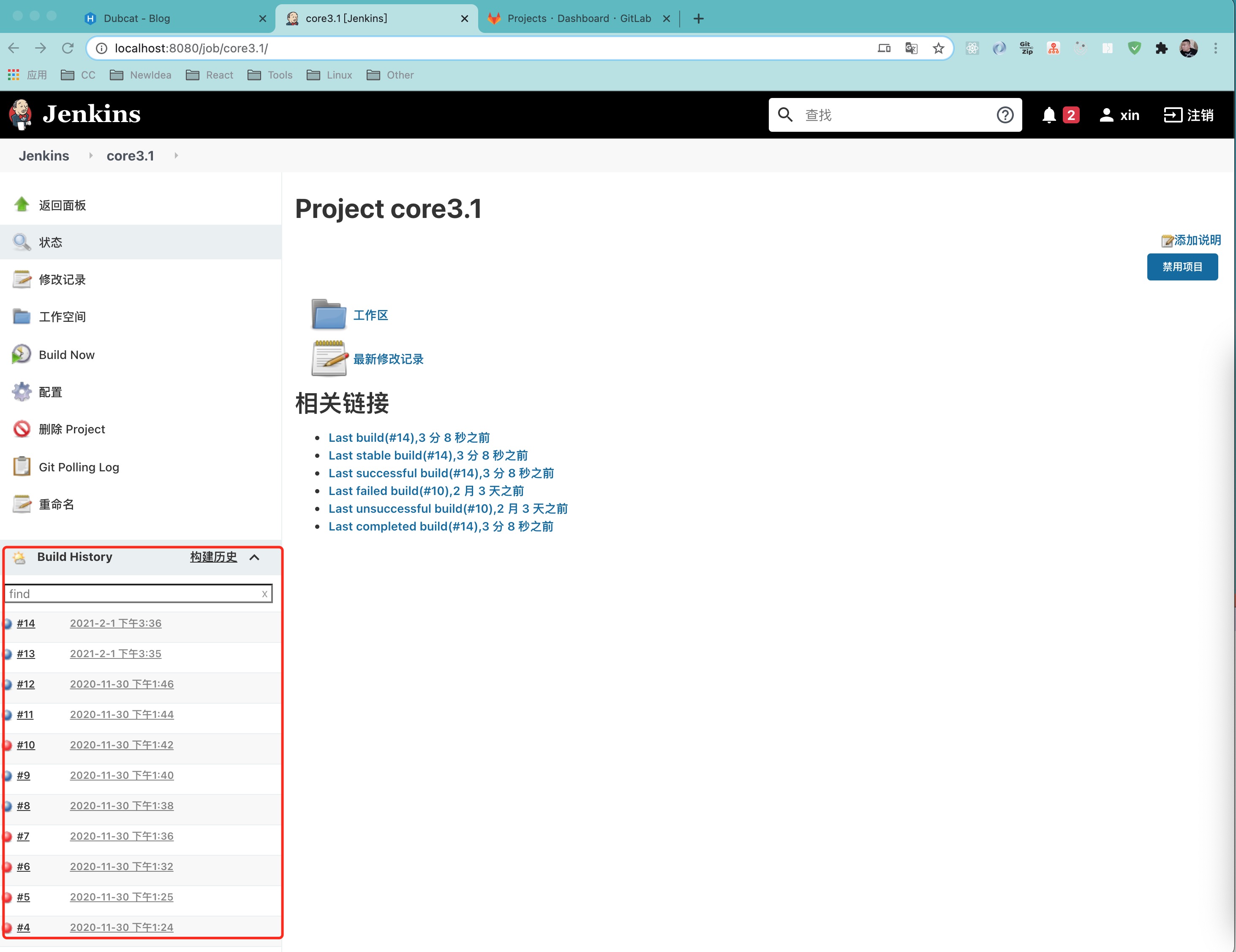Click the 禁用项目 button
Screen dimensions: 1236x952
(x=1182, y=267)
